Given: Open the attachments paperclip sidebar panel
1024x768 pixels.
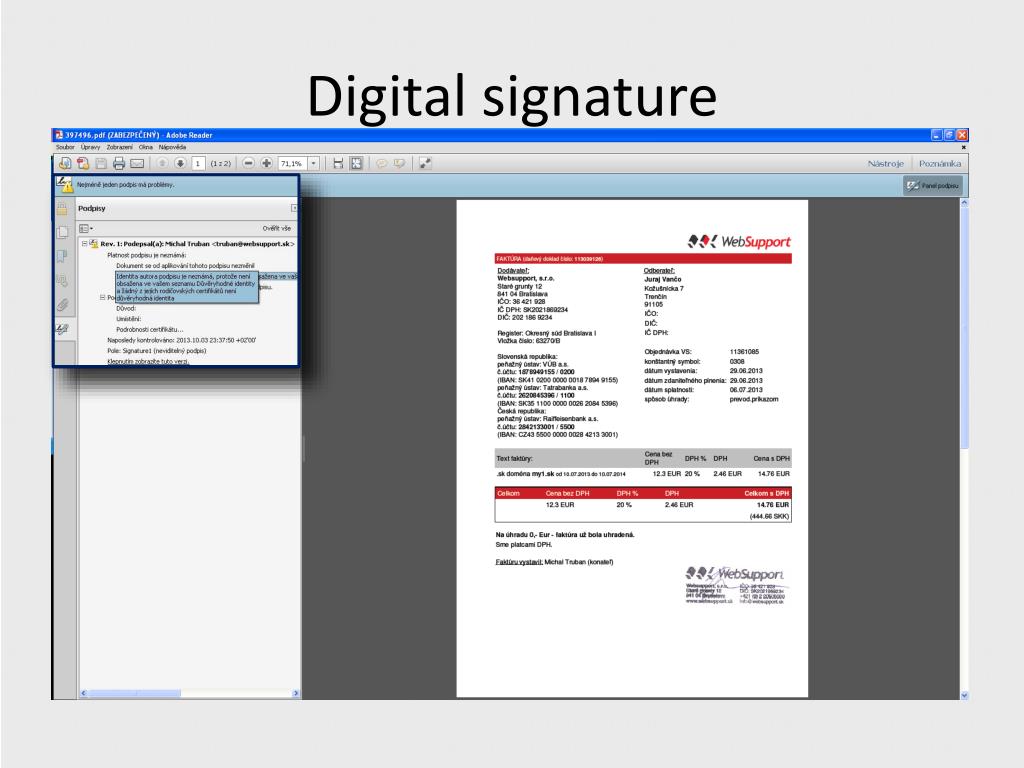Looking at the screenshot, I should (63, 305).
